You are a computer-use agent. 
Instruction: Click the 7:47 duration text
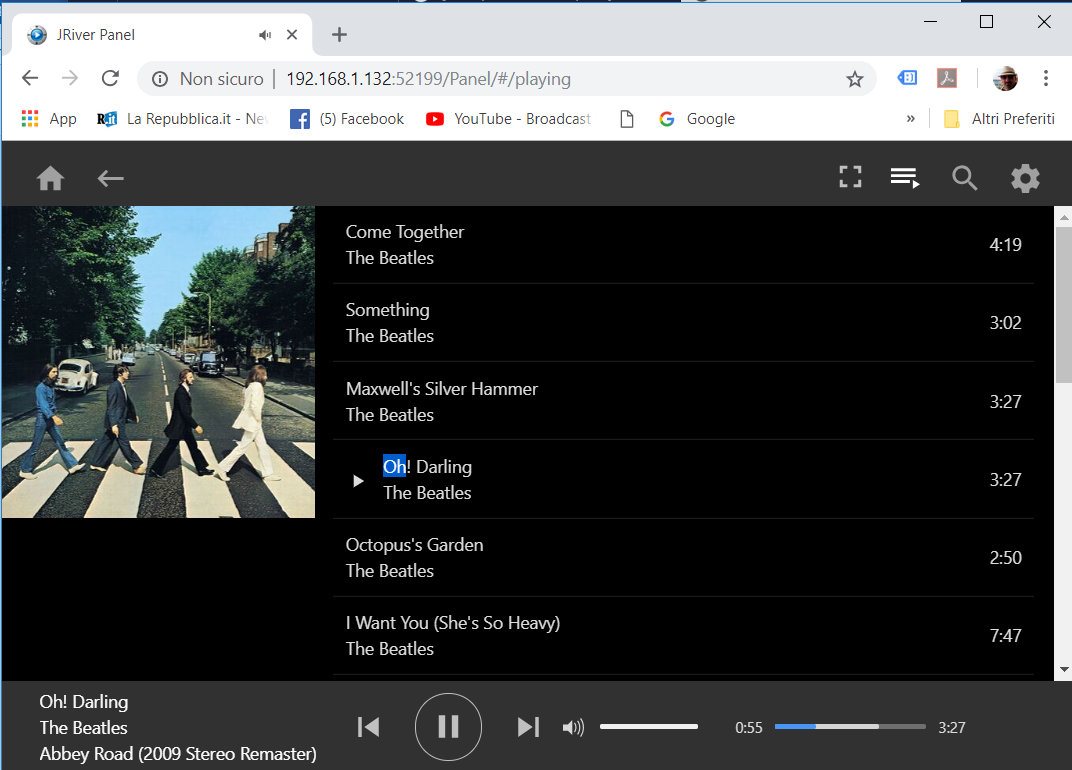point(1005,635)
